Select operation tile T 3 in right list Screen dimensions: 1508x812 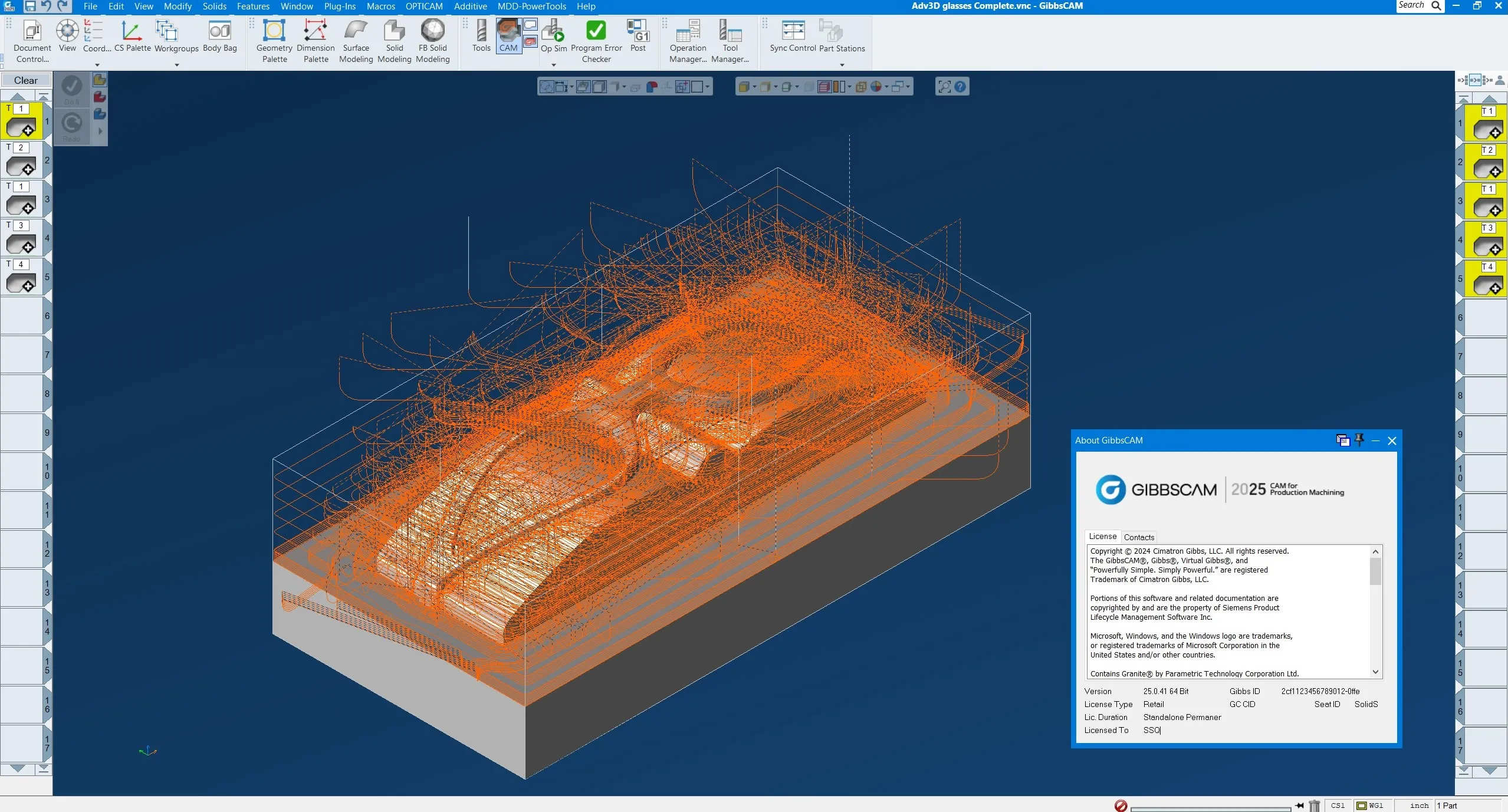[1486, 239]
